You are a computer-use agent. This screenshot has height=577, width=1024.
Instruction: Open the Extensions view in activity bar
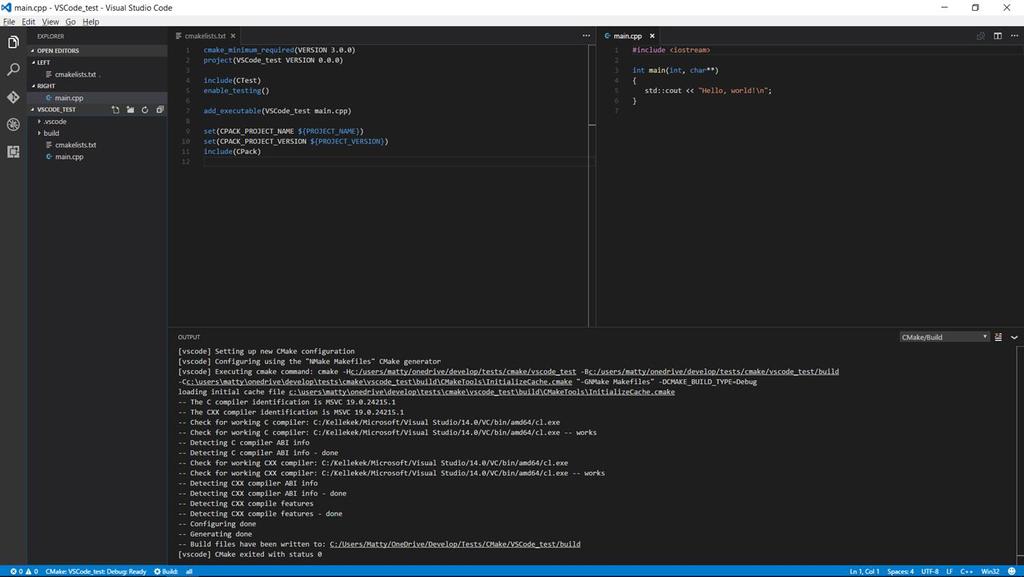pyautogui.click(x=13, y=151)
